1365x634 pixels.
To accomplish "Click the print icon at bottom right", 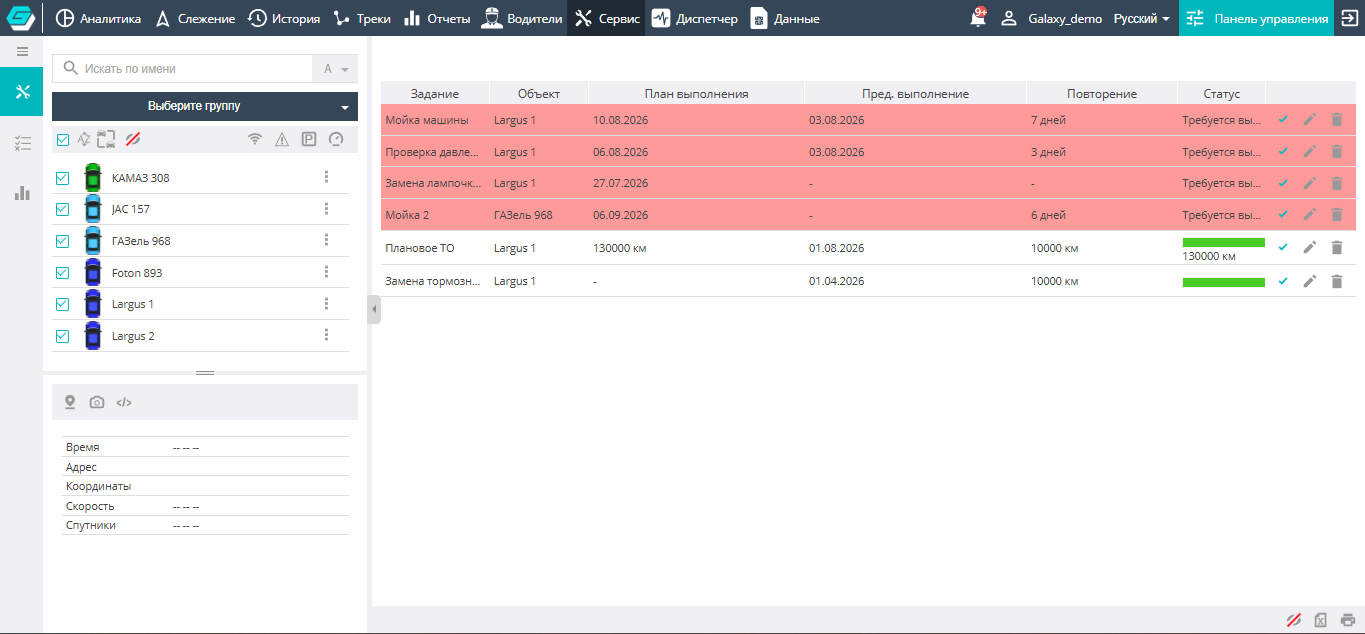I will 1348,620.
